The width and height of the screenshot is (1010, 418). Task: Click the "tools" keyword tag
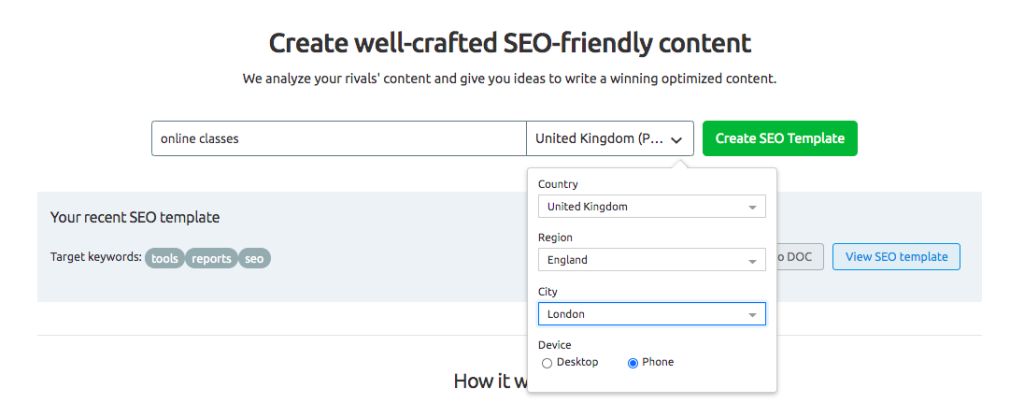[x=164, y=258]
